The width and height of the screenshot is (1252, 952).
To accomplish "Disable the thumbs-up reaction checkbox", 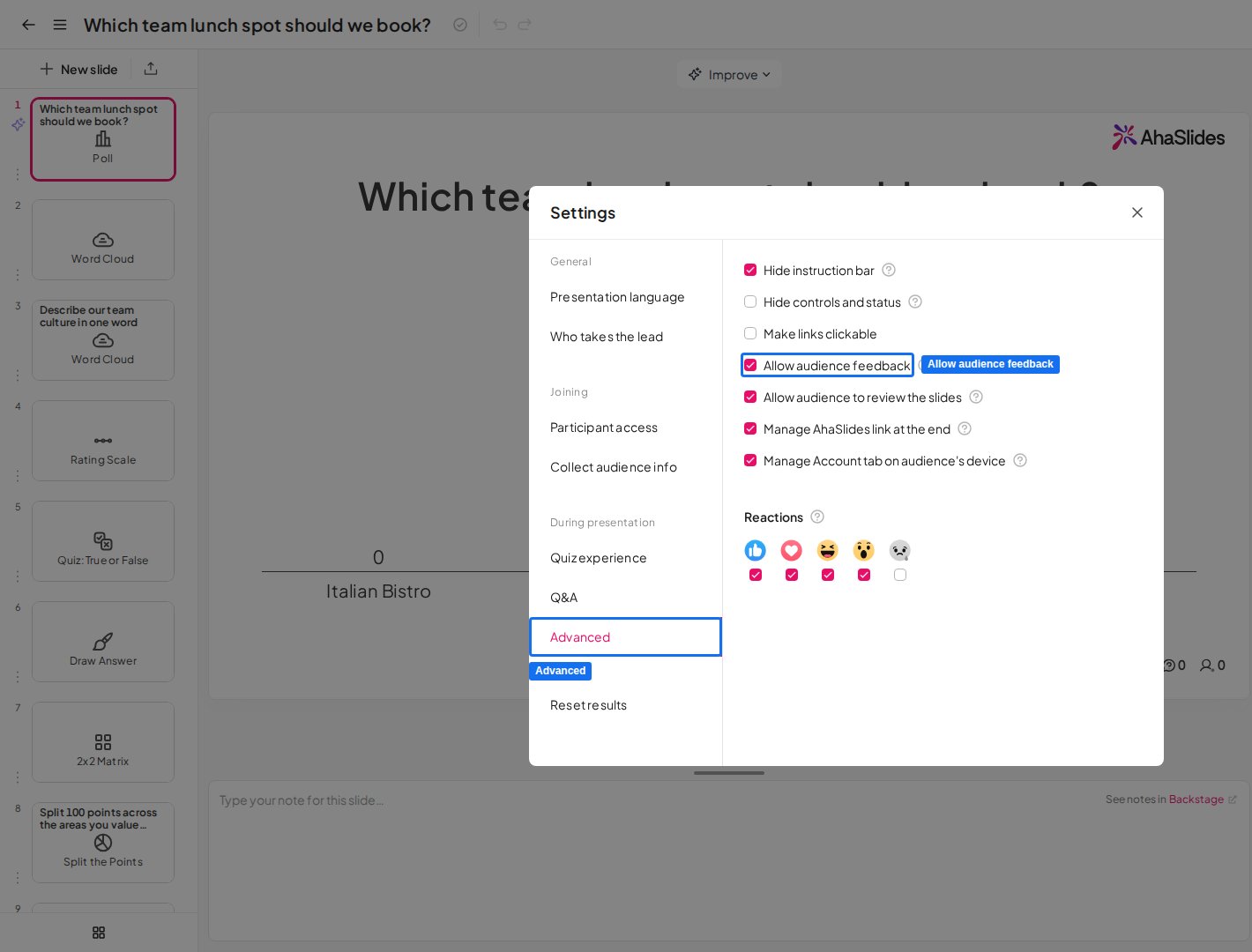I will point(756,575).
